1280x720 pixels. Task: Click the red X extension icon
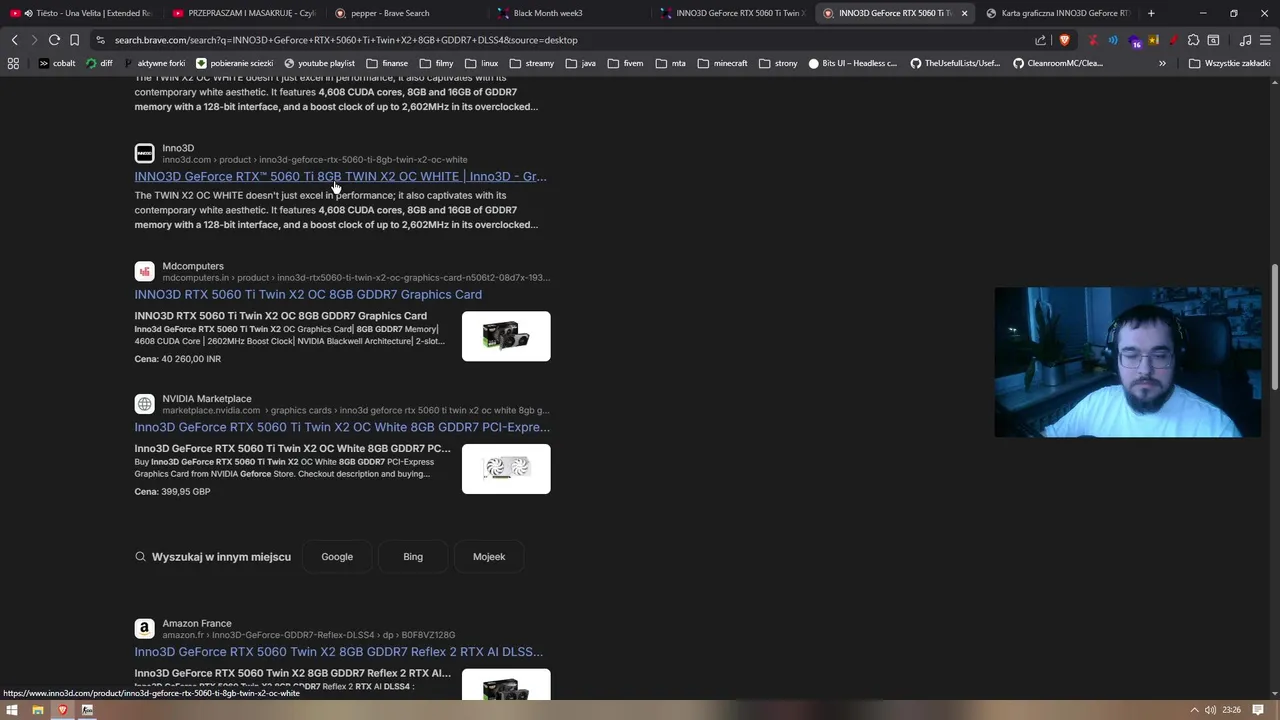1093,40
